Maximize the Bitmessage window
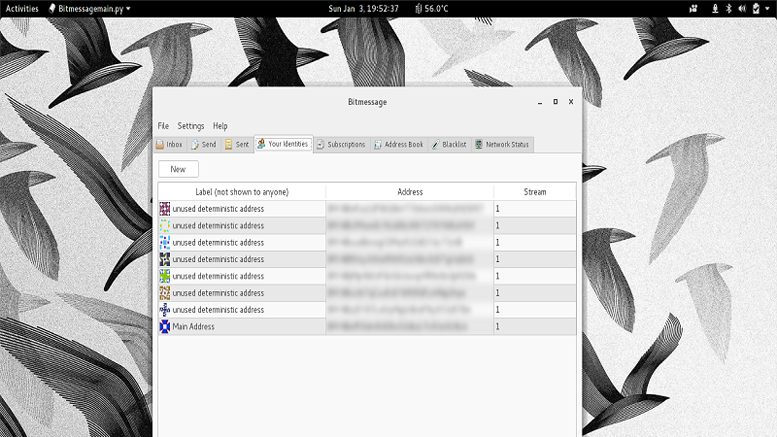 click(555, 102)
